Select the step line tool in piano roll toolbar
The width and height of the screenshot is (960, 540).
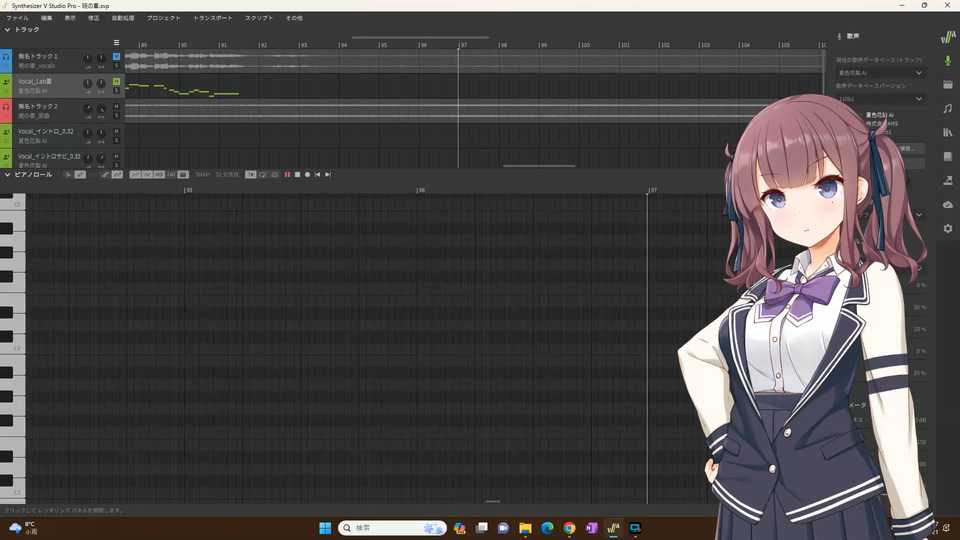point(105,174)
